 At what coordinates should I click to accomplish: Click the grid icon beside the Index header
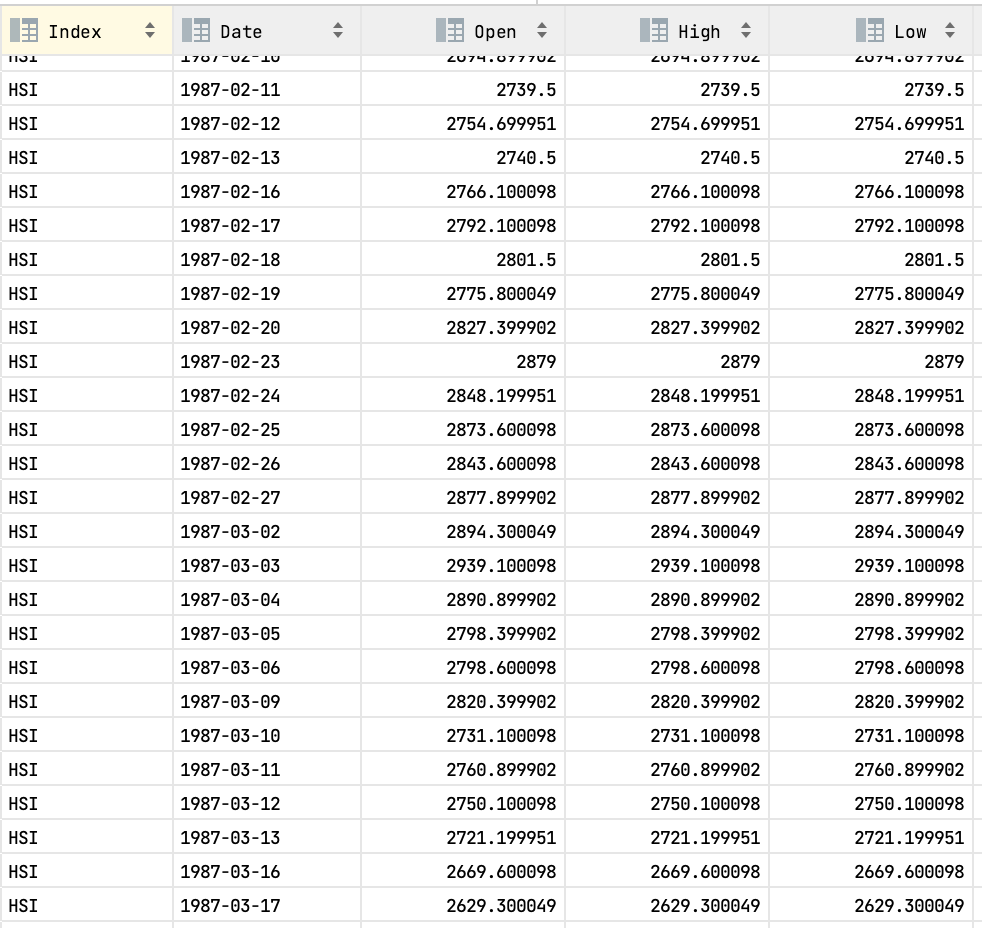click(24, 30)
